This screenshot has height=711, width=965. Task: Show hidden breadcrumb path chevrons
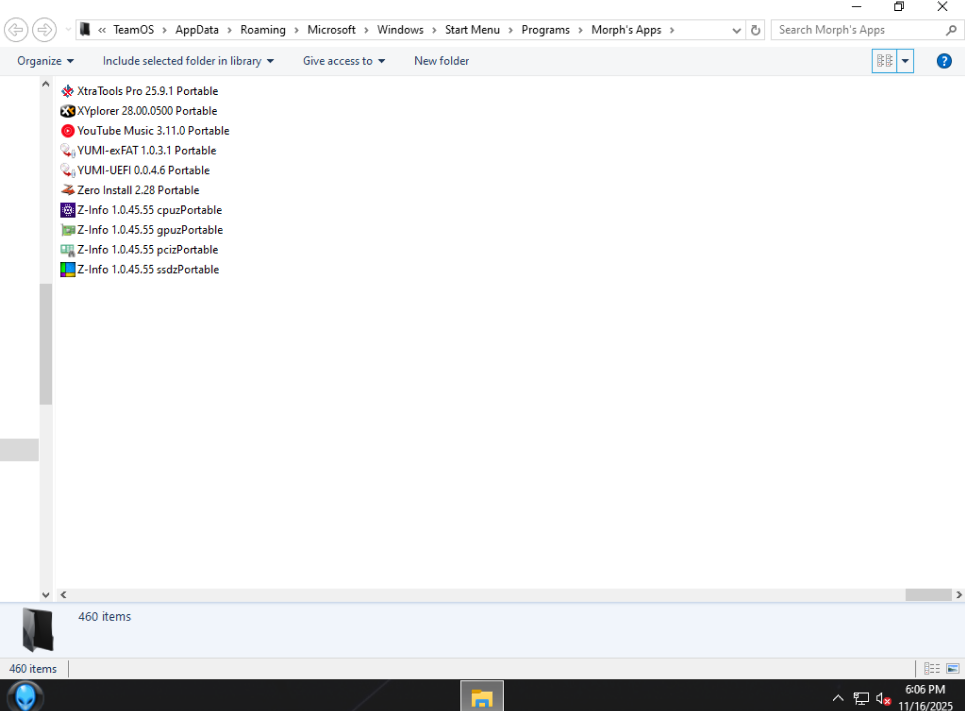(x=102, y=30)
